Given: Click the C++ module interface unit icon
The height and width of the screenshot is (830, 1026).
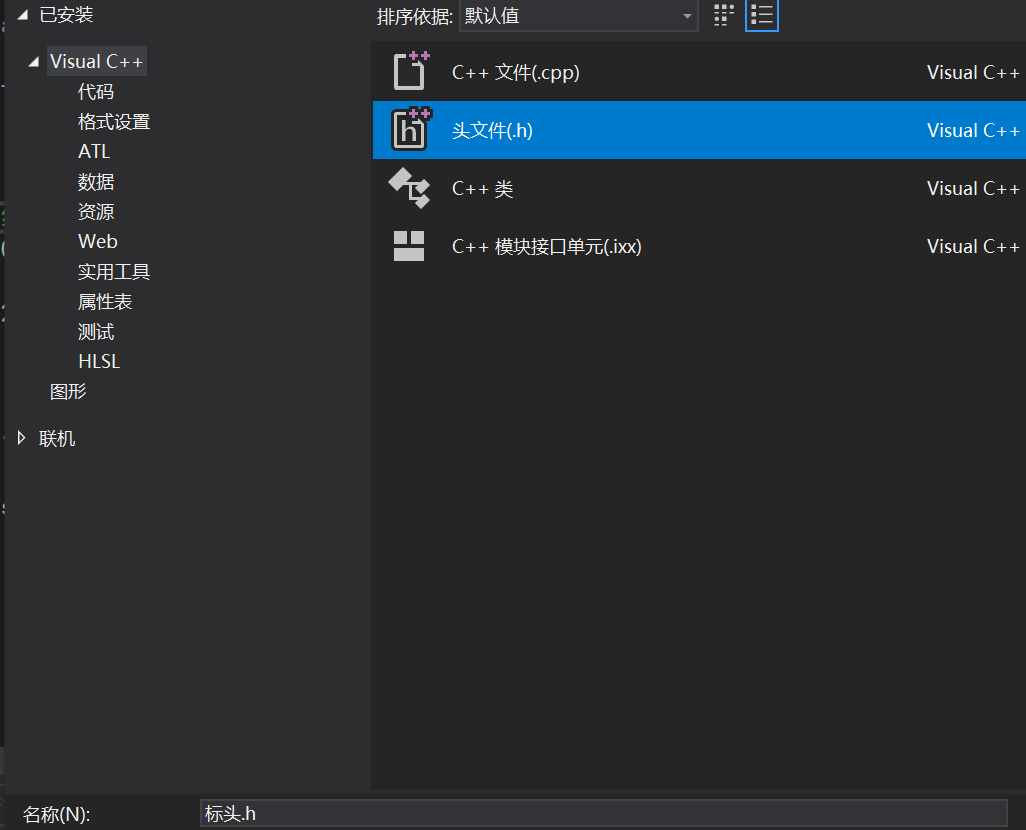Looking at the screenshot, I should 409,246.
